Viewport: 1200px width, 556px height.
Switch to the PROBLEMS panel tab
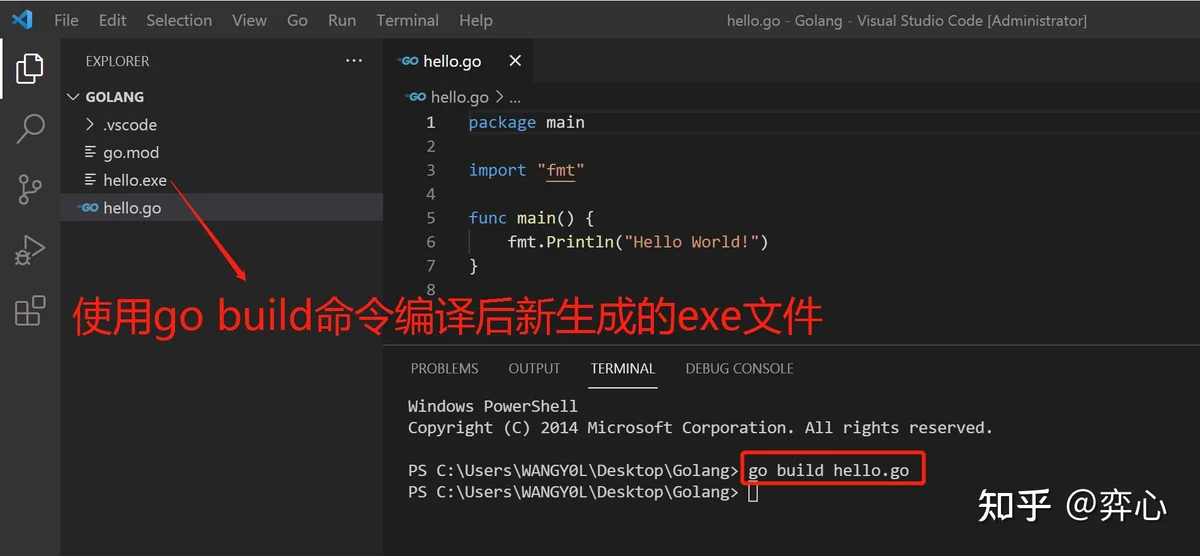[x=444, y=368]
